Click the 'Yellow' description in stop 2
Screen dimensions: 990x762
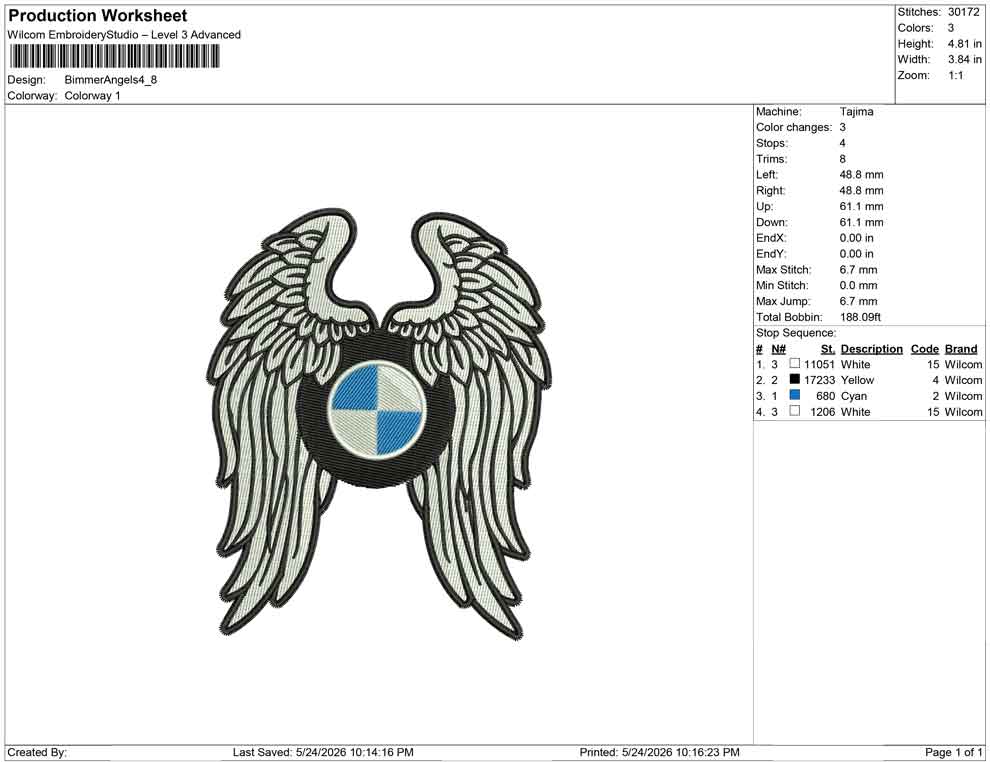[x=857, y=380]
